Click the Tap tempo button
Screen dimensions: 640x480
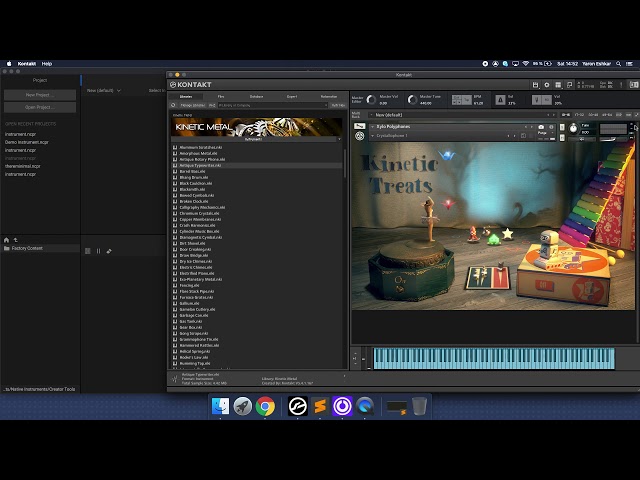pyautogui.click(x=467, y=100)
